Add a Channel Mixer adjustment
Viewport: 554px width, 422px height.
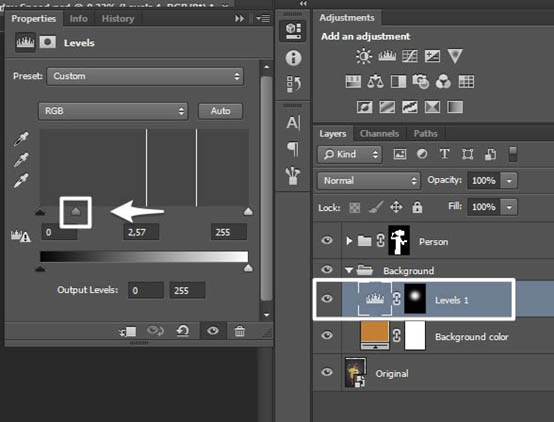click(x=443, y=82)
